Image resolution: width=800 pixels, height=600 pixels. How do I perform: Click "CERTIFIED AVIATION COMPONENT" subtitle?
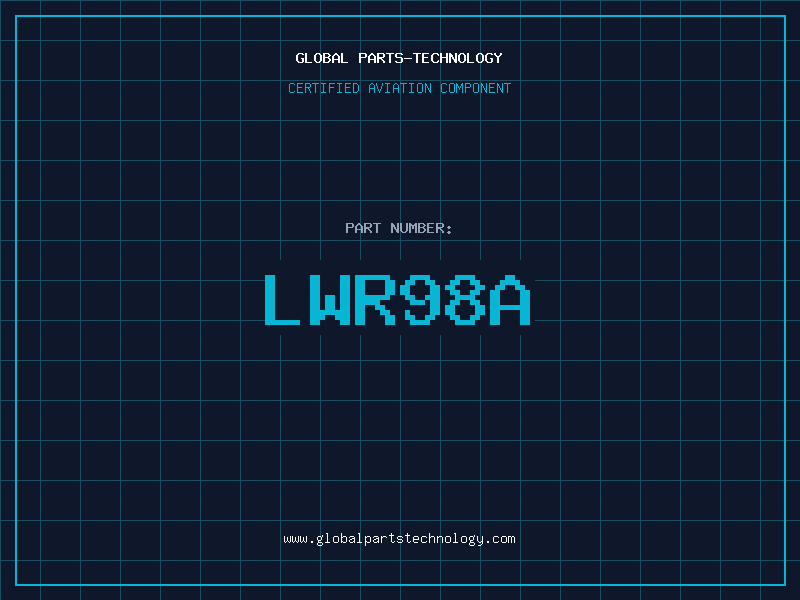point(399,88)
